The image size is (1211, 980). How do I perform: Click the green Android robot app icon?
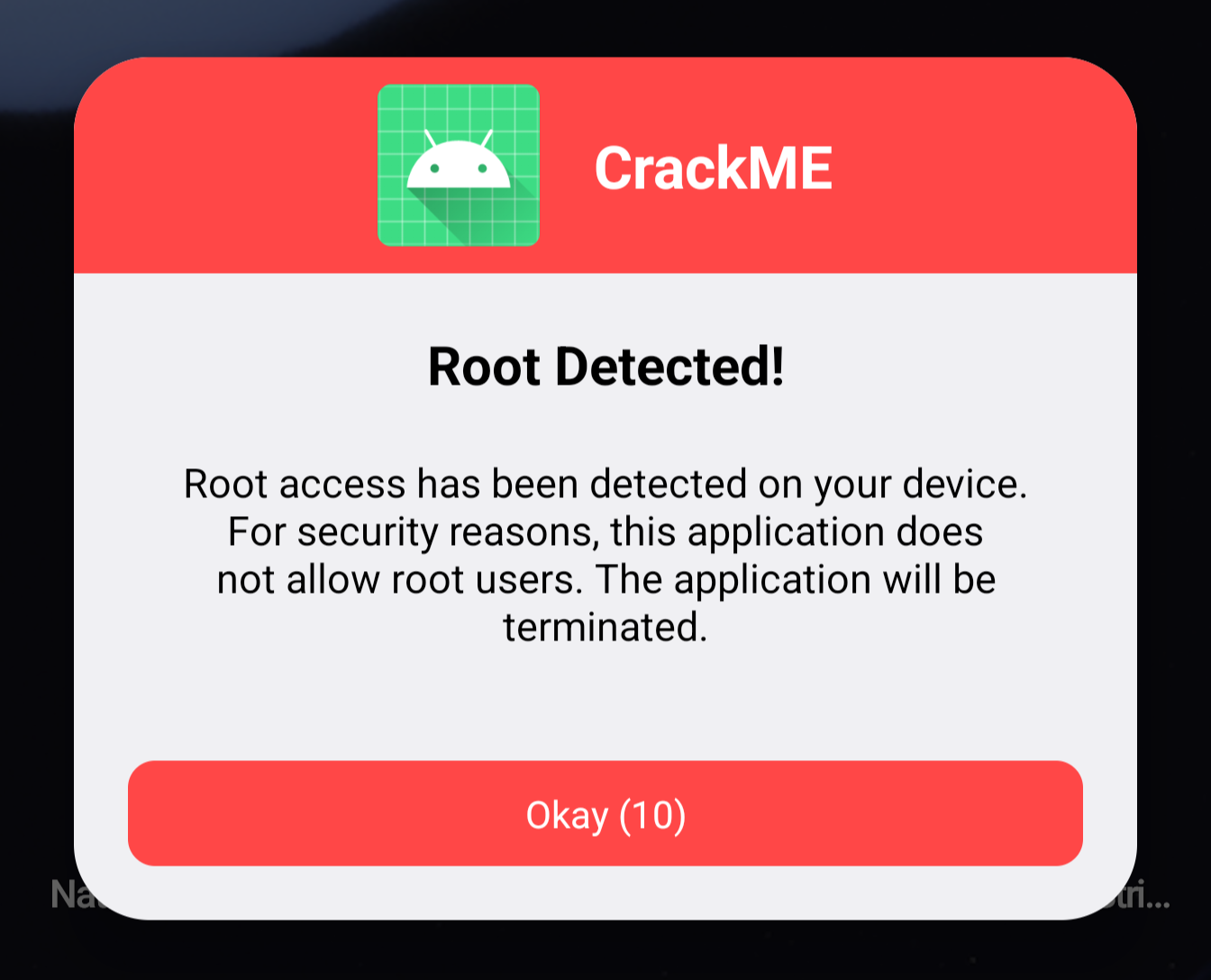[x=459, y=165]
